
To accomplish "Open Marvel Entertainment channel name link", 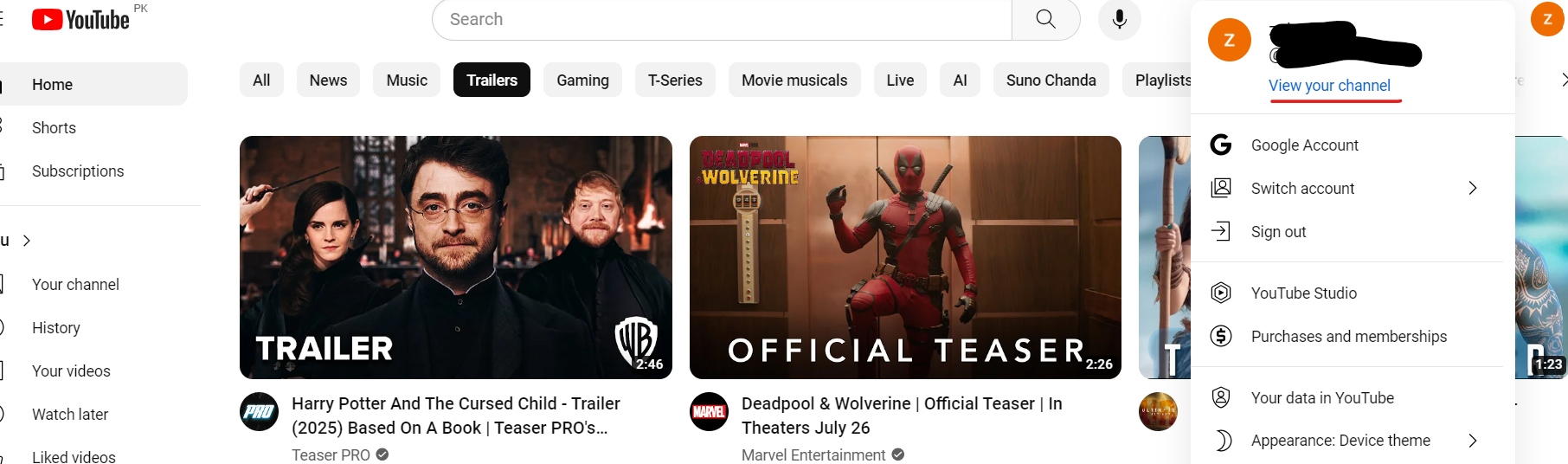I will (x=813, y=454).
